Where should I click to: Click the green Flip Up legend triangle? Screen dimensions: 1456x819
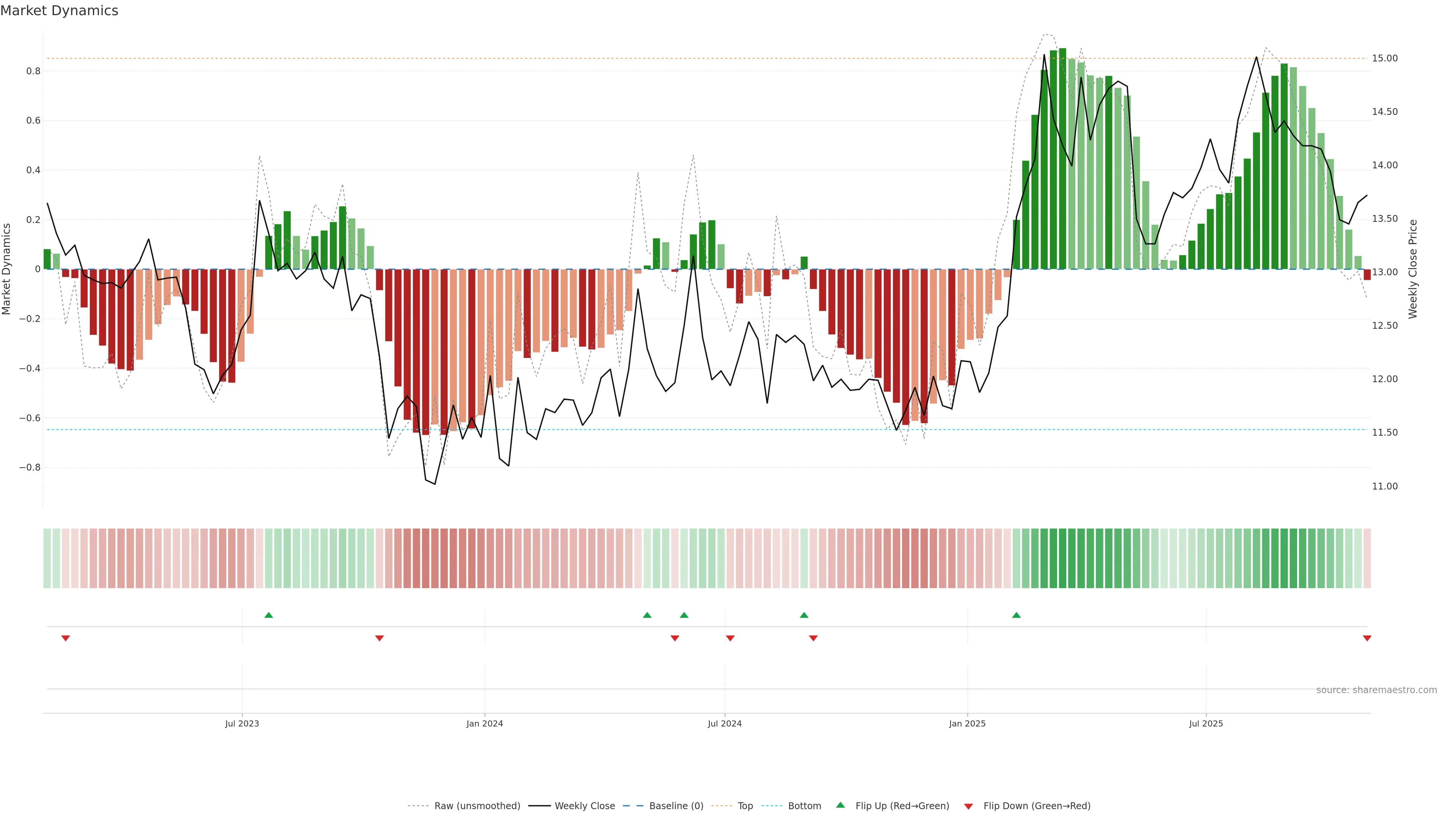(841, 805)
